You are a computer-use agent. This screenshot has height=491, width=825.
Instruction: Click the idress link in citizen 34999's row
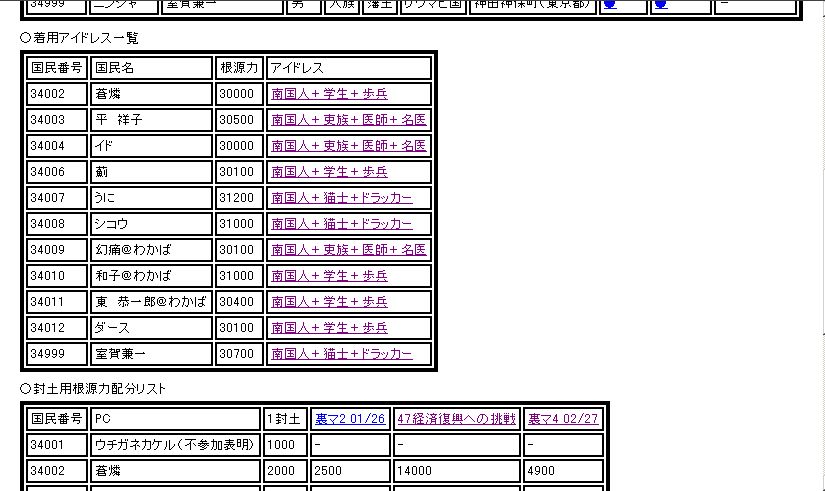click(x=341, y=354)
